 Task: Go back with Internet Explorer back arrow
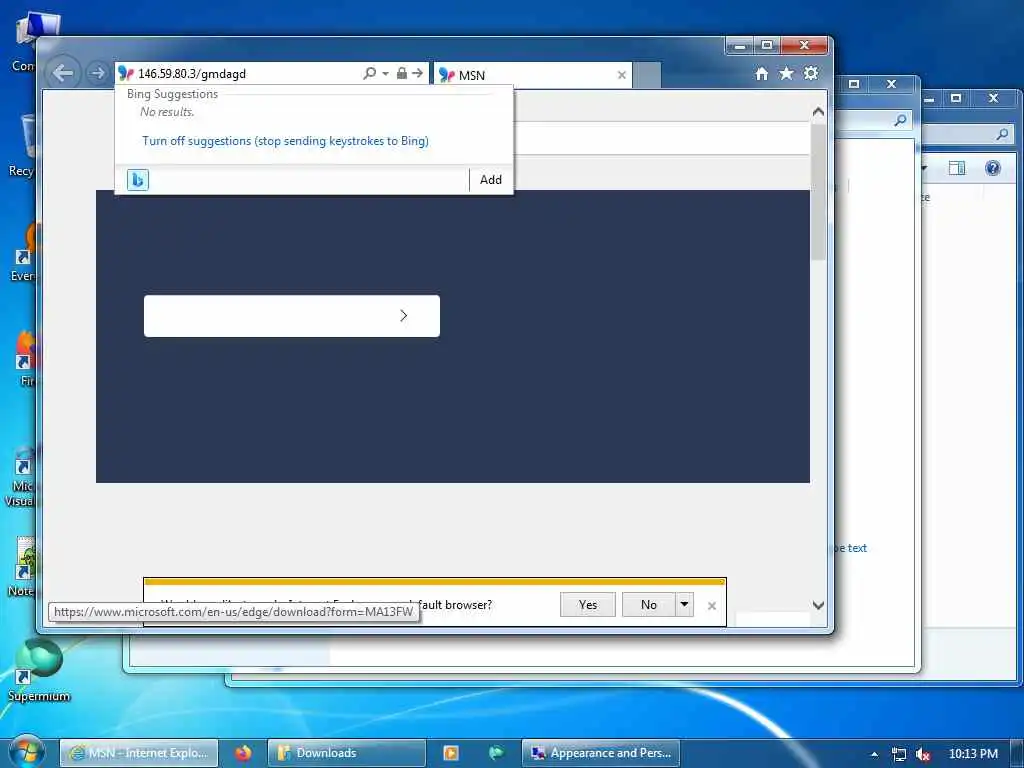[63, 72]
